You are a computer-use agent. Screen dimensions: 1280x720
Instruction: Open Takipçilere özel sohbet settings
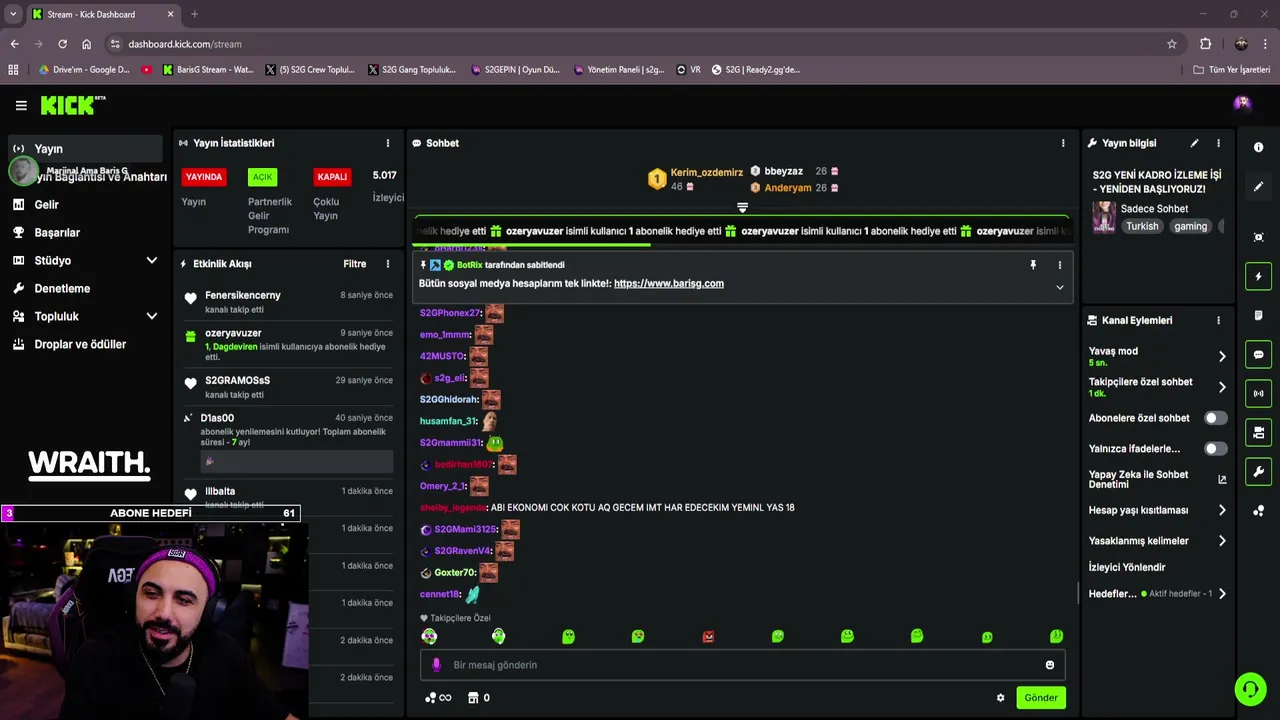[1158, 387]
